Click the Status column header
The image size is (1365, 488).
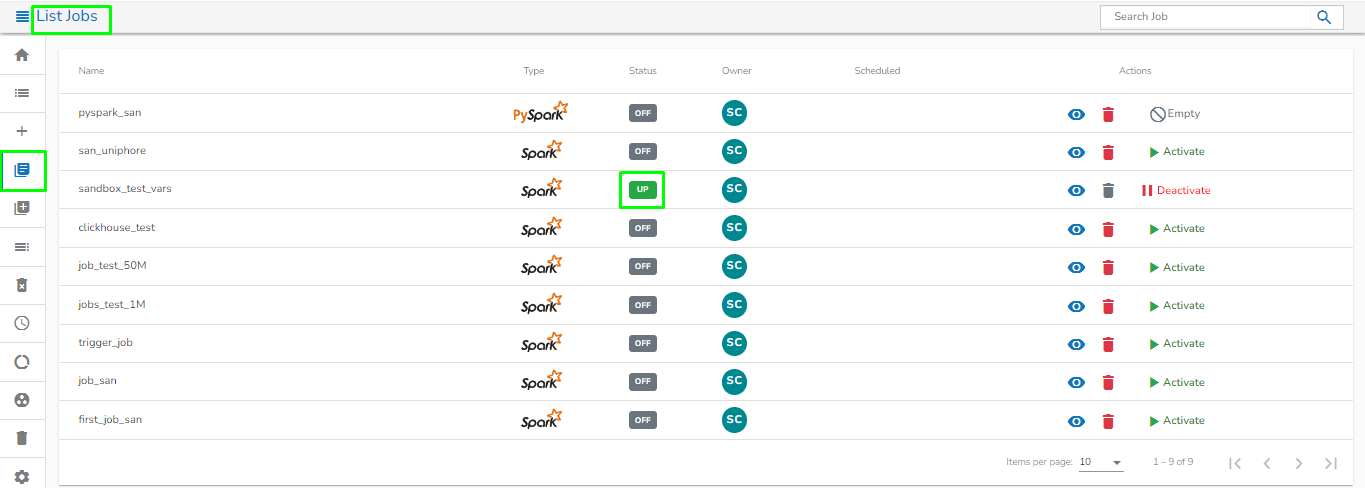point(642,71)
